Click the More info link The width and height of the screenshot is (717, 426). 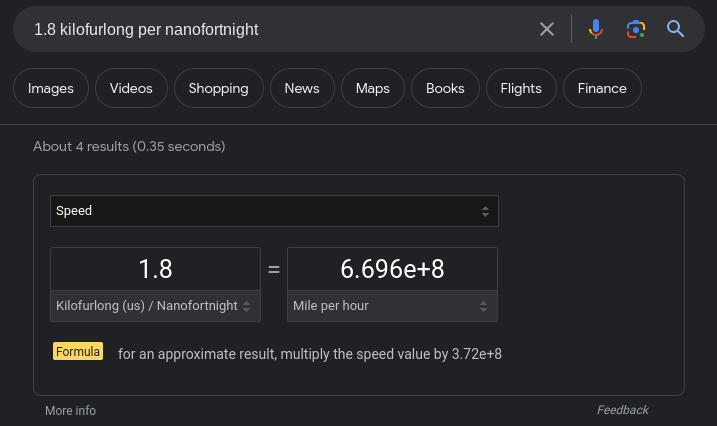pos(70,410)
